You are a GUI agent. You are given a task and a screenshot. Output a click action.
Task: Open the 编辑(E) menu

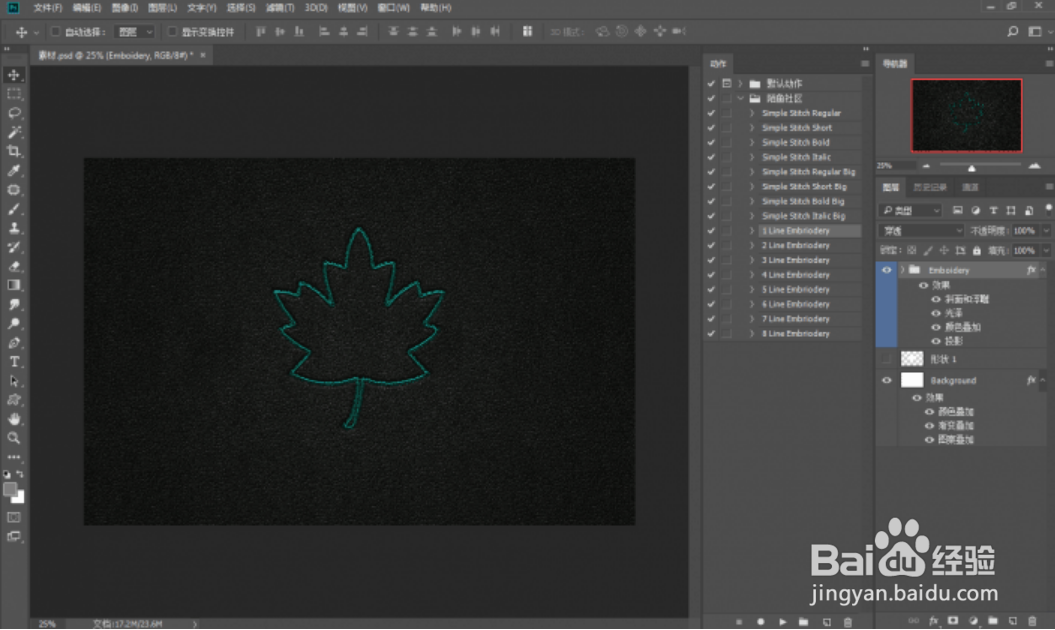click(86, 8)
